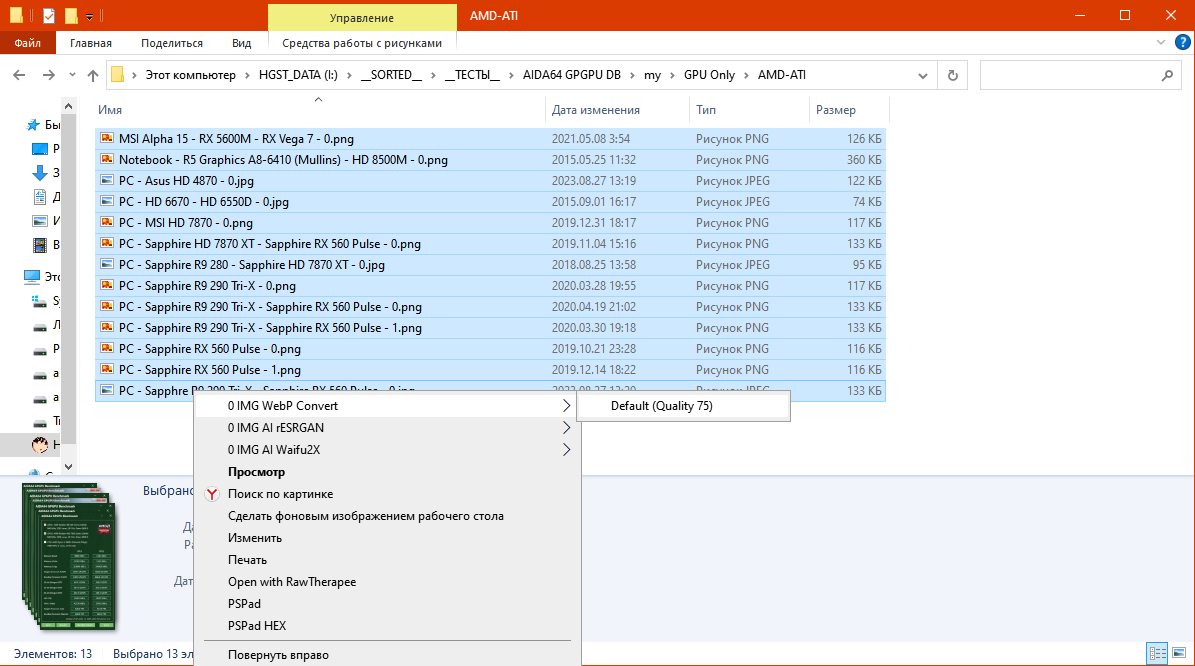Select the MSI Alpha 15 PNG file icon

(x=107, y=139)
